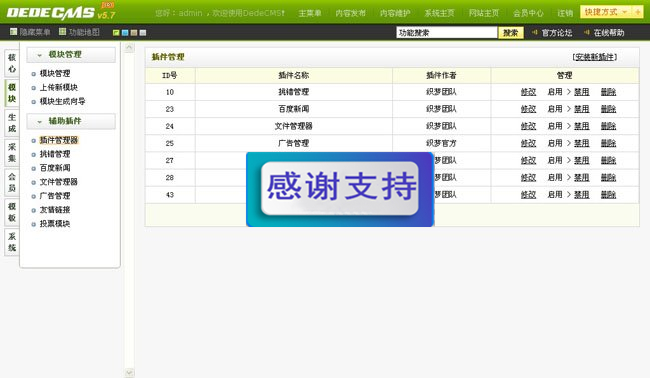
Task: Open 主菜单 in the top navigation
Action: pos(310,13)
